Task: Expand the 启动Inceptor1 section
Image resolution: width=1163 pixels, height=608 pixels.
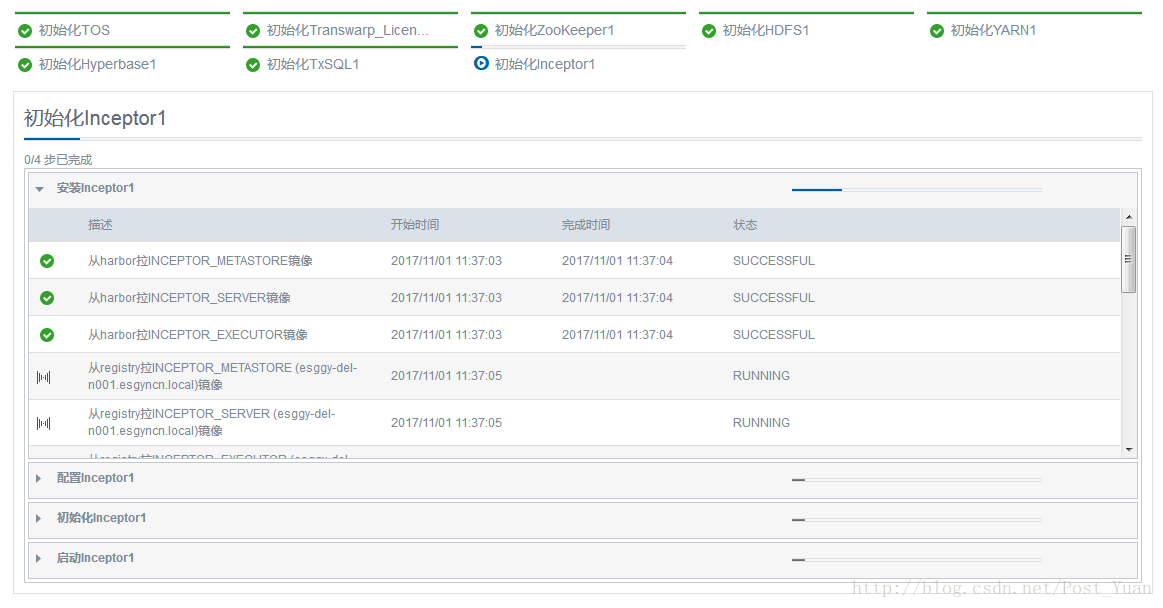Action: (x=39, y=558)
